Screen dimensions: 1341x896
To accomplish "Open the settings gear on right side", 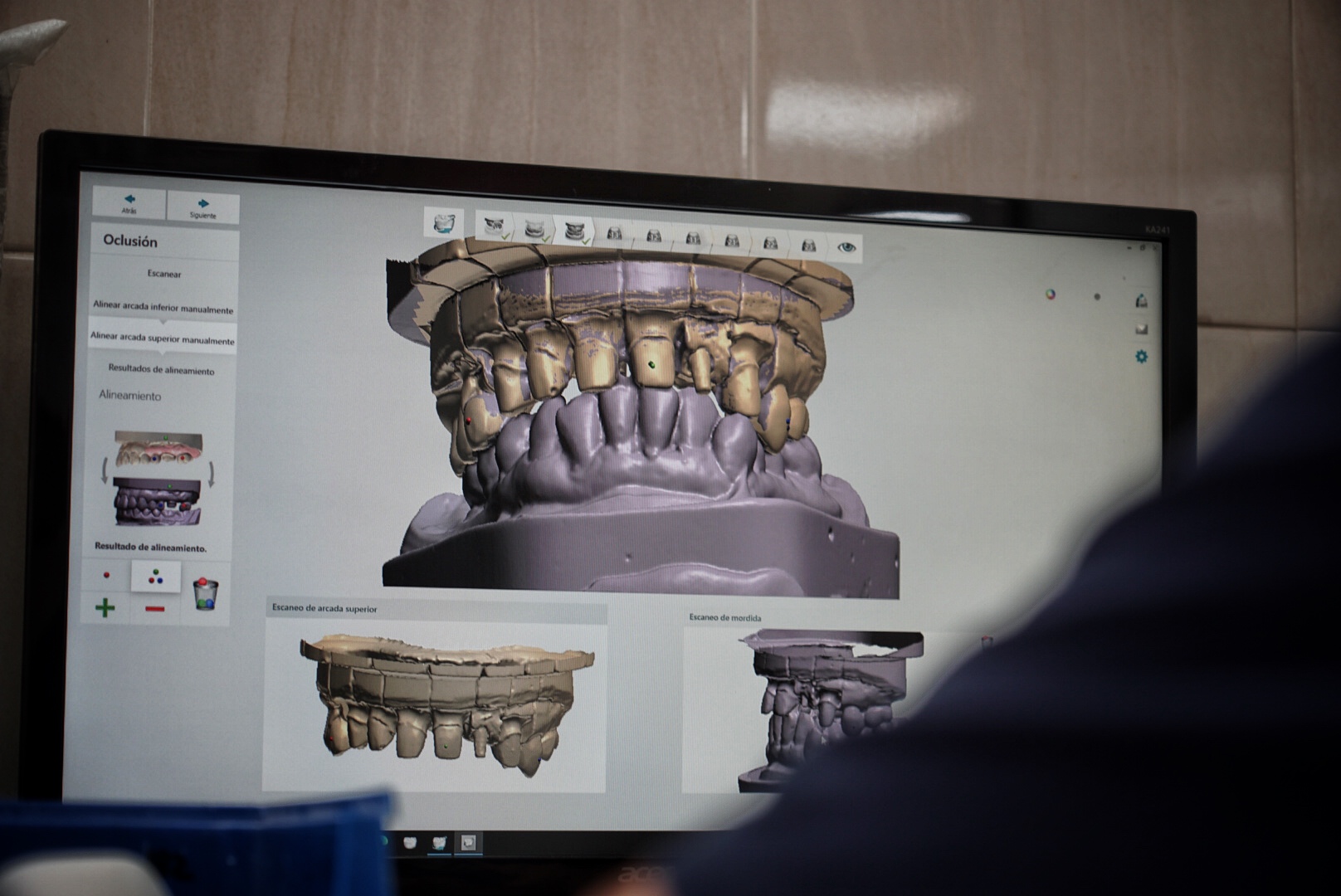I will pyautogui.click(x=1142, y=357).
